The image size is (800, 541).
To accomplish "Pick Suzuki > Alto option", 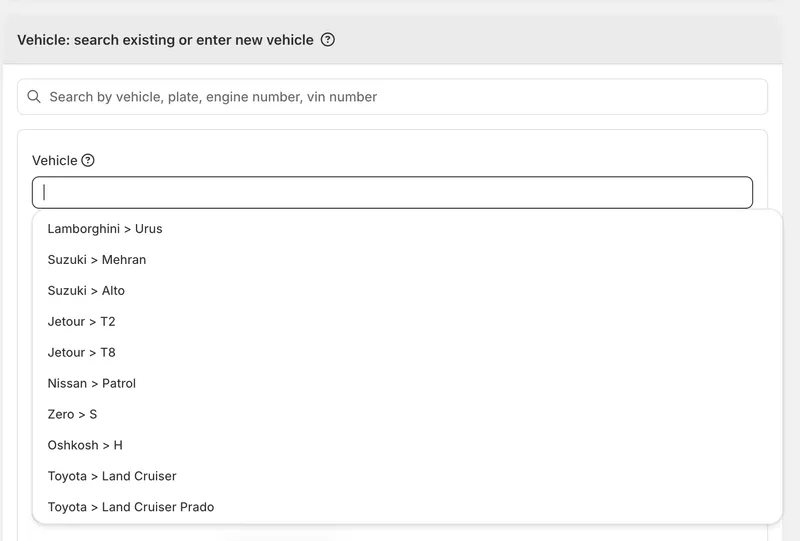I will 407,290.
